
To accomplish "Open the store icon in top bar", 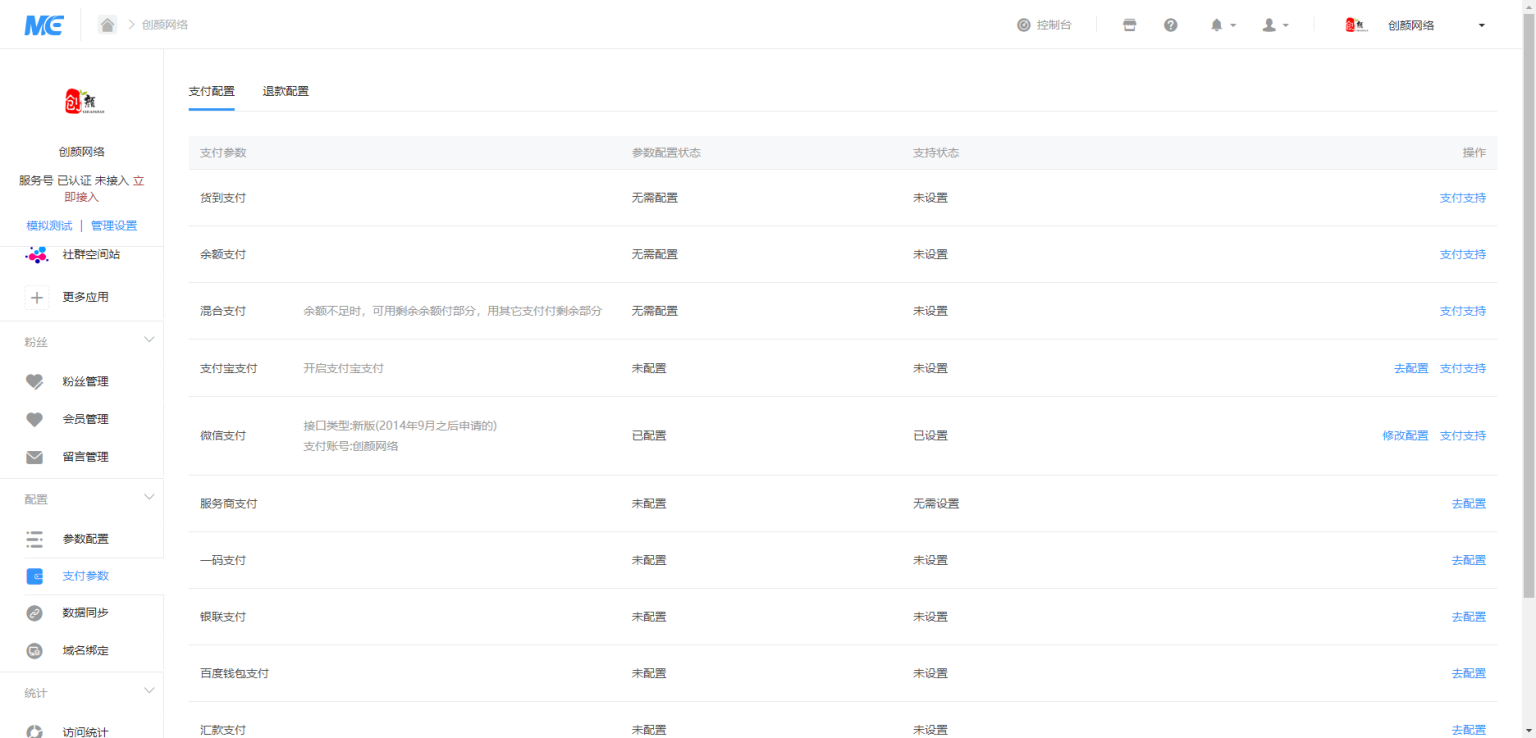I will (1130, 25).
